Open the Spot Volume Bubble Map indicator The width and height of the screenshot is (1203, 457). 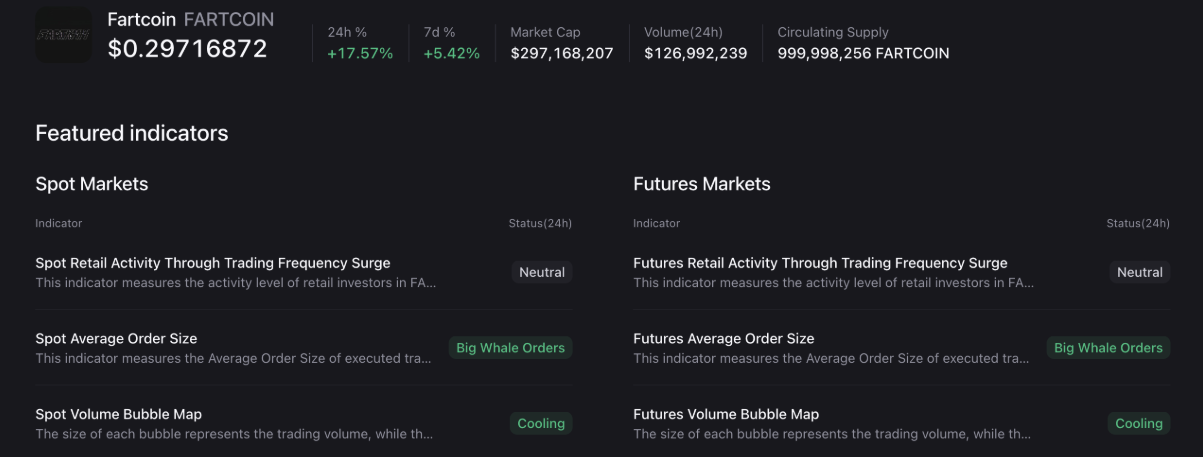pos(118,415)
